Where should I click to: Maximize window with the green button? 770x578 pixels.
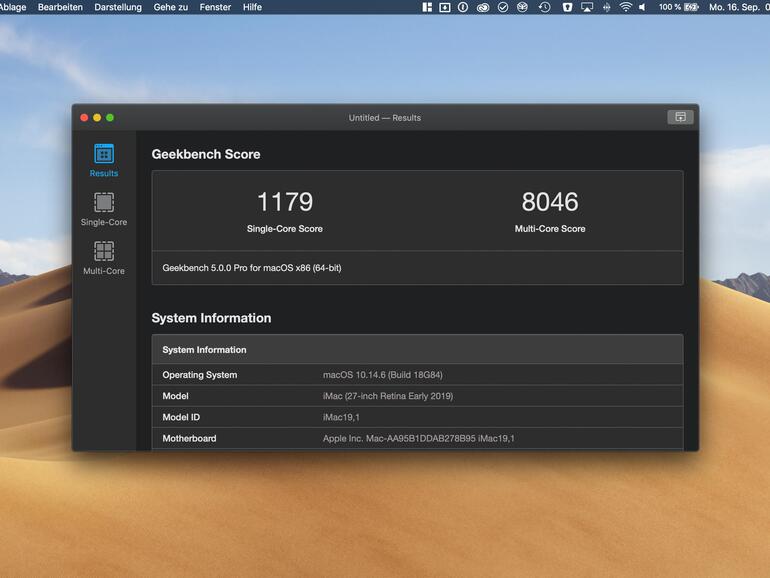pos(110,117)
